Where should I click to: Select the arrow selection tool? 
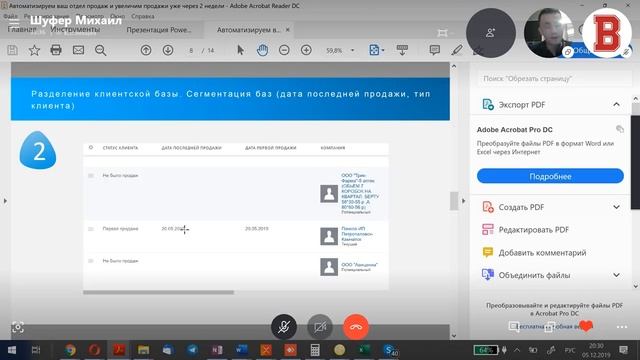(240, 50)
